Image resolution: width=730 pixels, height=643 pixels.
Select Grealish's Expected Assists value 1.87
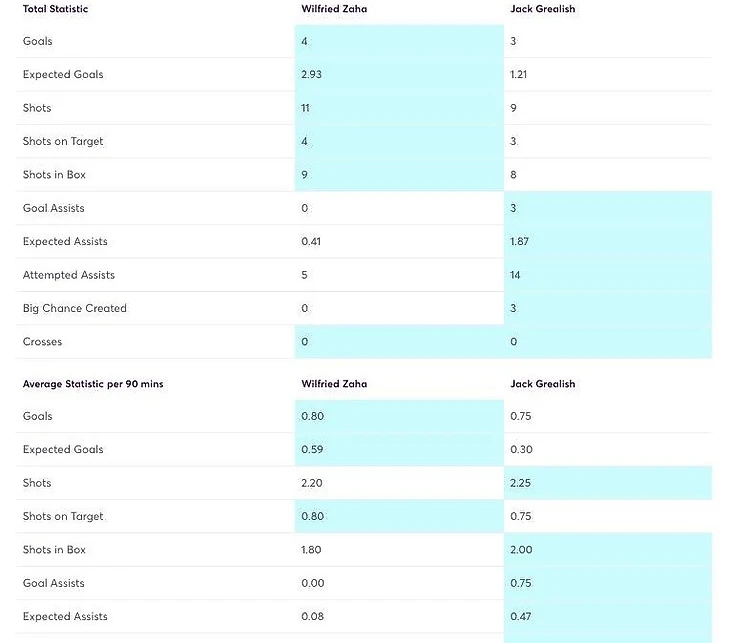point(520,242)
